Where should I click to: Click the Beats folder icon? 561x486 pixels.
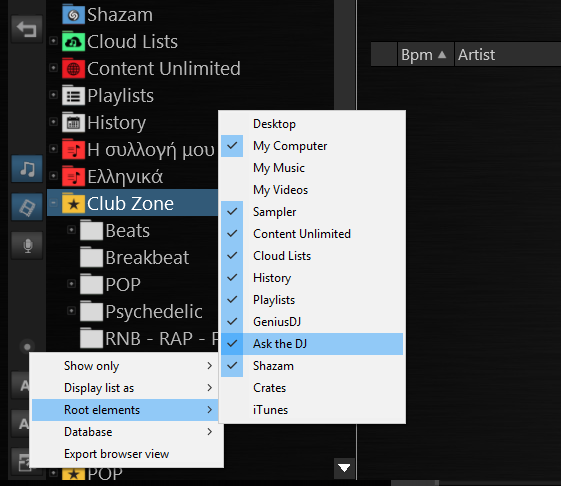point(92,230)
